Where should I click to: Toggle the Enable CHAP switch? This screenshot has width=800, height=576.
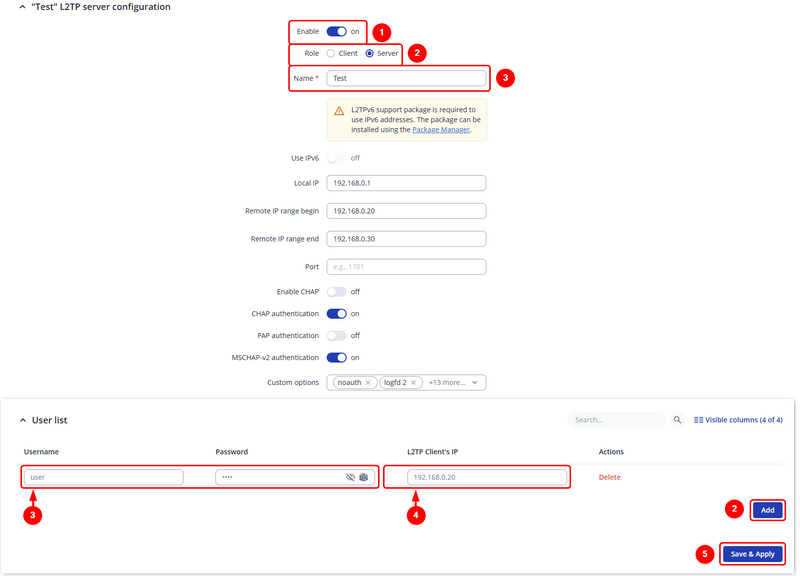337,292
